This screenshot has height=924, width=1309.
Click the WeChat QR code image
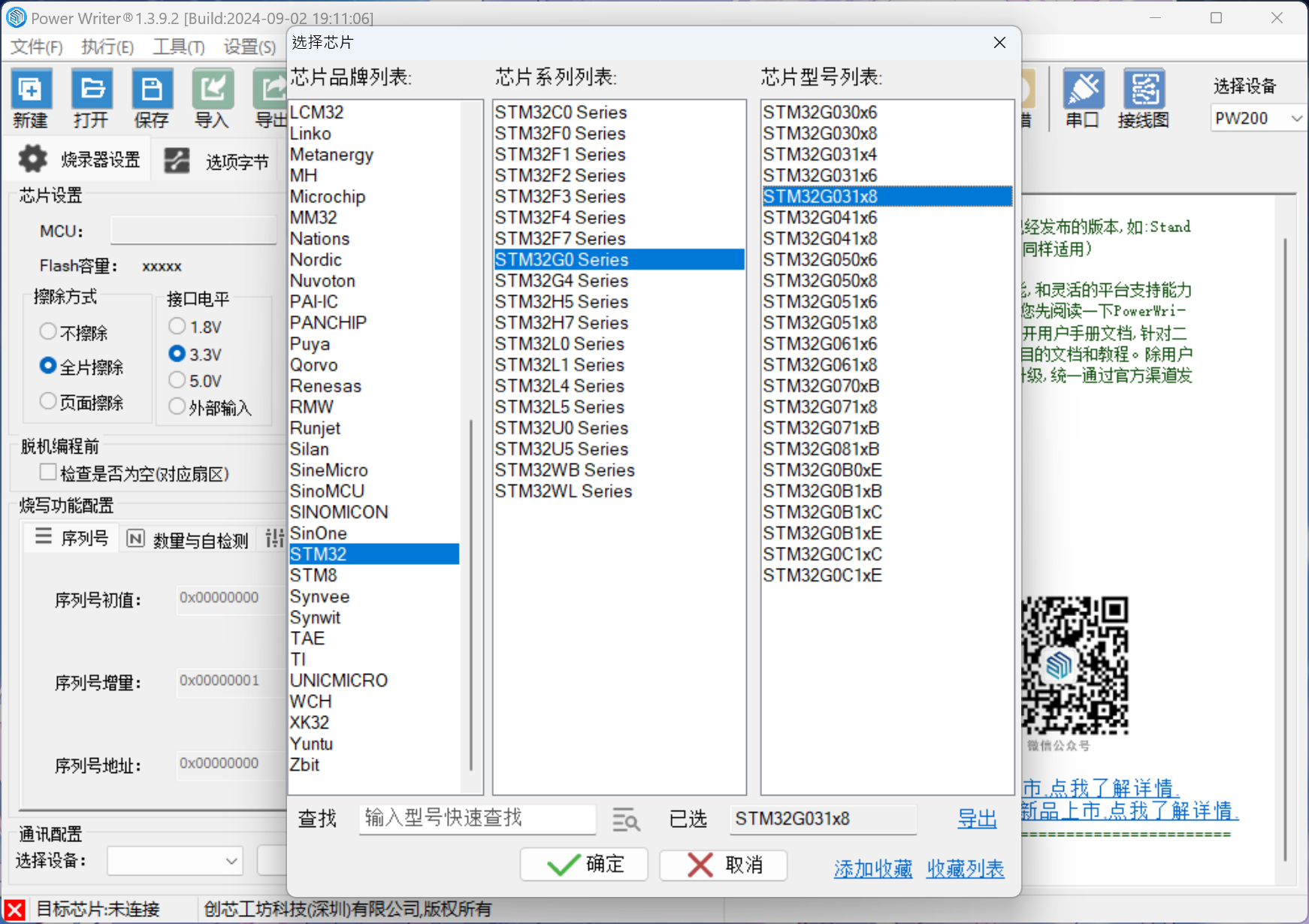point(1075,666)
